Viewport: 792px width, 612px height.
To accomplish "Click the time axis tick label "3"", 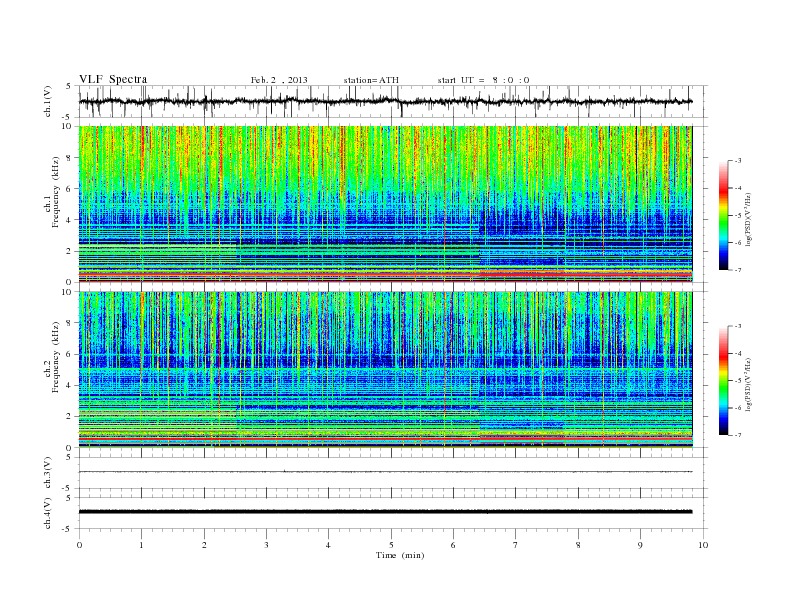I will point(266,545).
